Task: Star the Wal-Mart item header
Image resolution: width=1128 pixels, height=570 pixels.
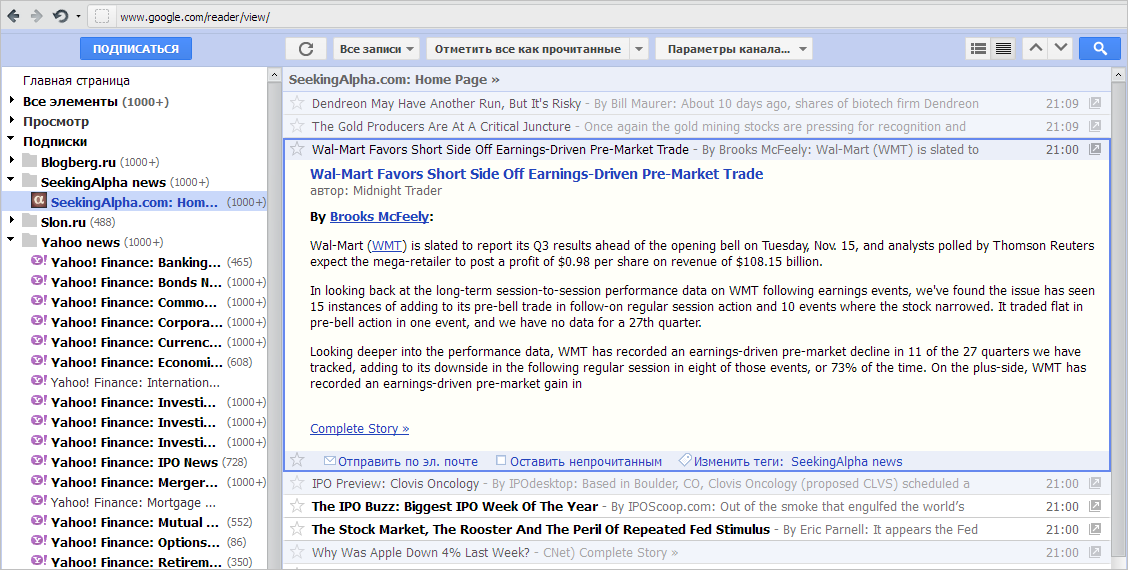Action: point(297,149)
